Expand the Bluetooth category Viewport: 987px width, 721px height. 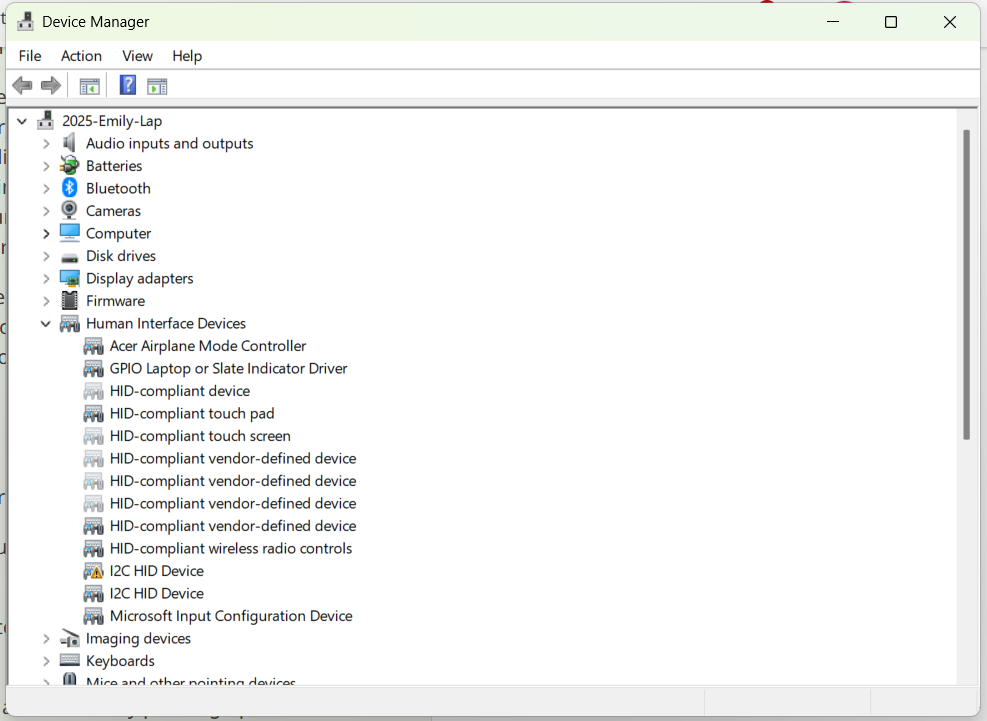tap(46, 188)
